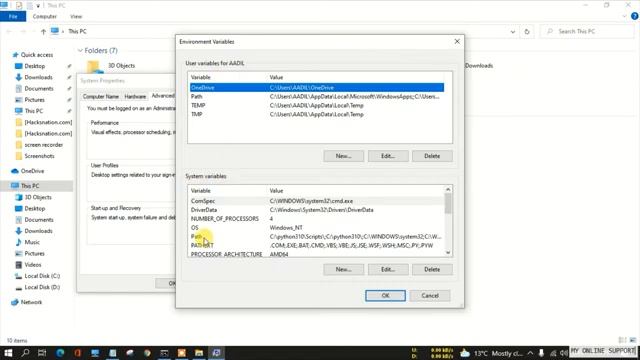Screen dimensions: 640x360
Task: Select the ComSpec system variable
Action: click(317, 201)
